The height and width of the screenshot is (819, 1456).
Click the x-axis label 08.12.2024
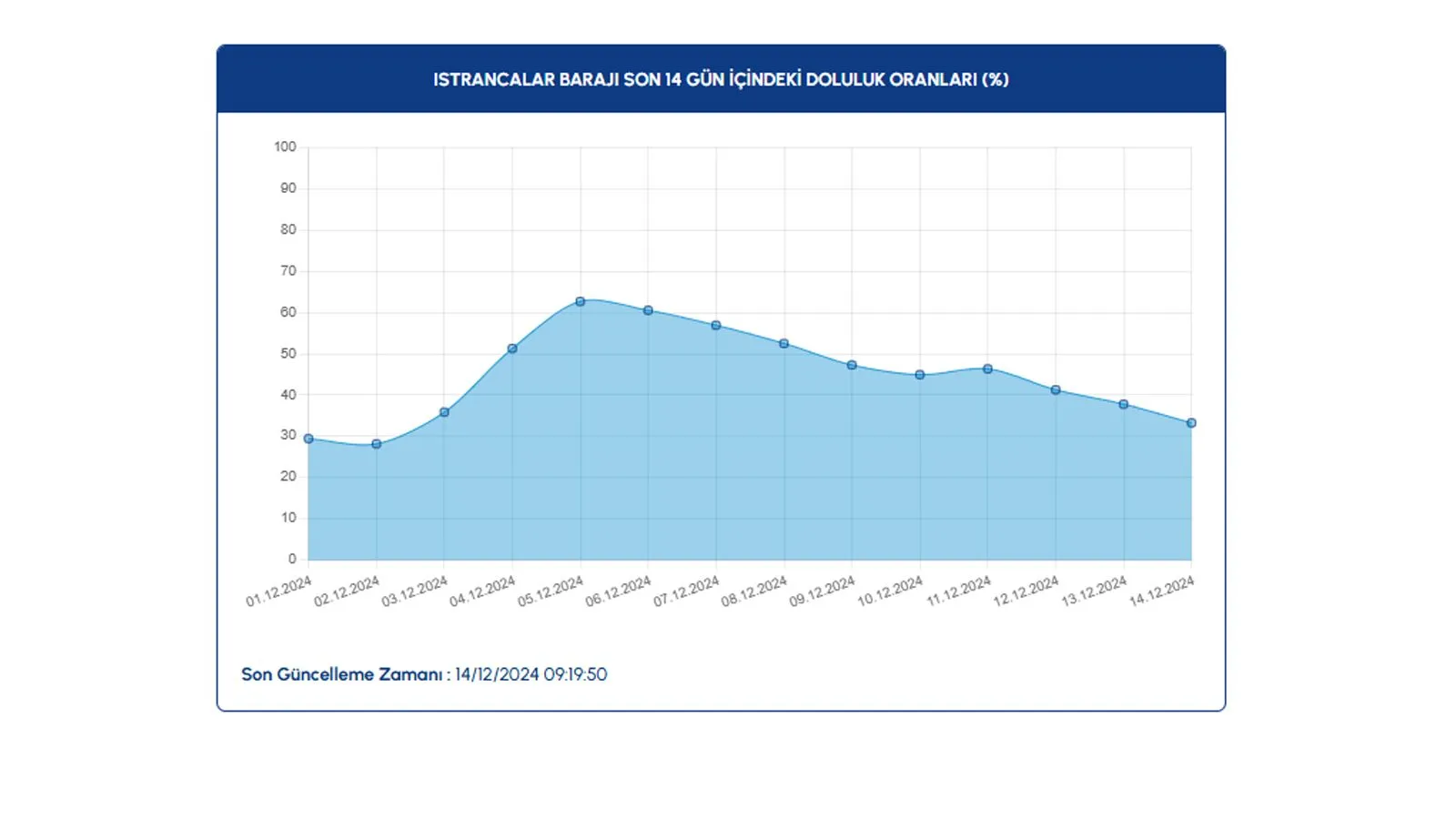click(754, 591)
